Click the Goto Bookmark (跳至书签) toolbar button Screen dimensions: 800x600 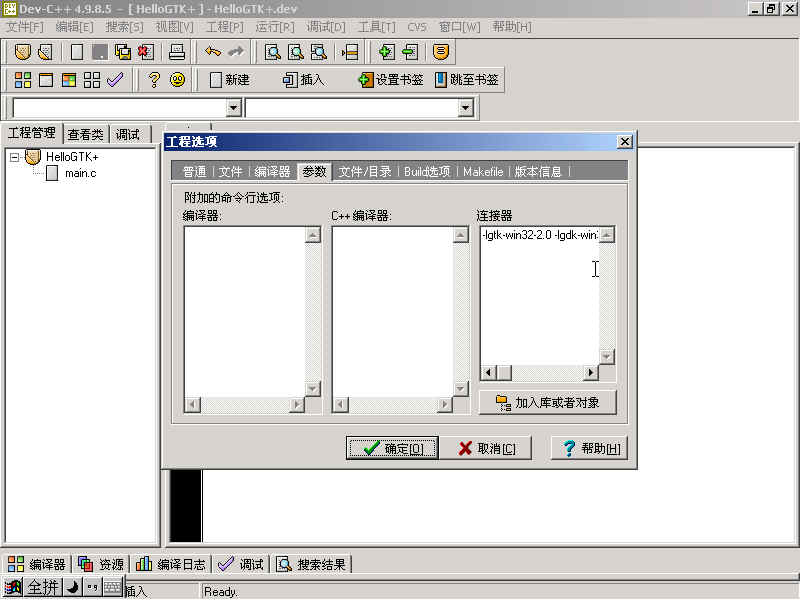tap(466, 80)
